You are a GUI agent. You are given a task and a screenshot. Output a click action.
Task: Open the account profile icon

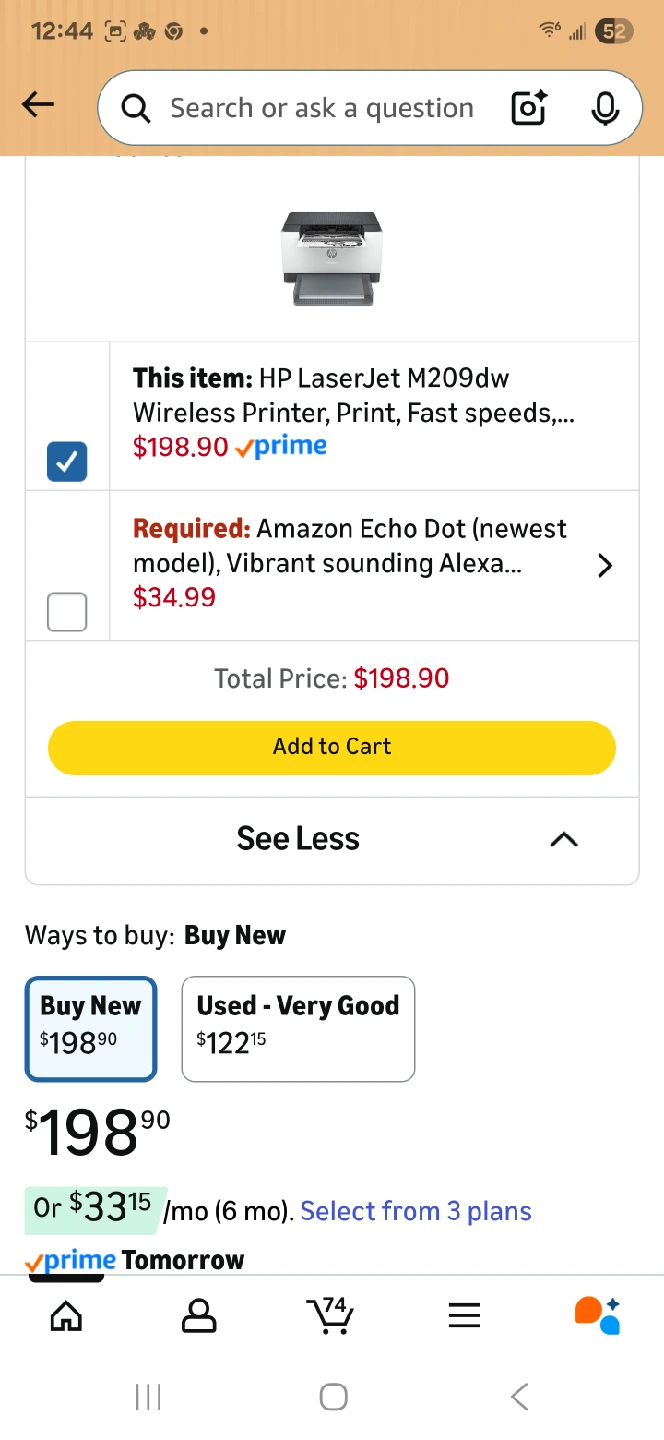tap(199, 1316)
